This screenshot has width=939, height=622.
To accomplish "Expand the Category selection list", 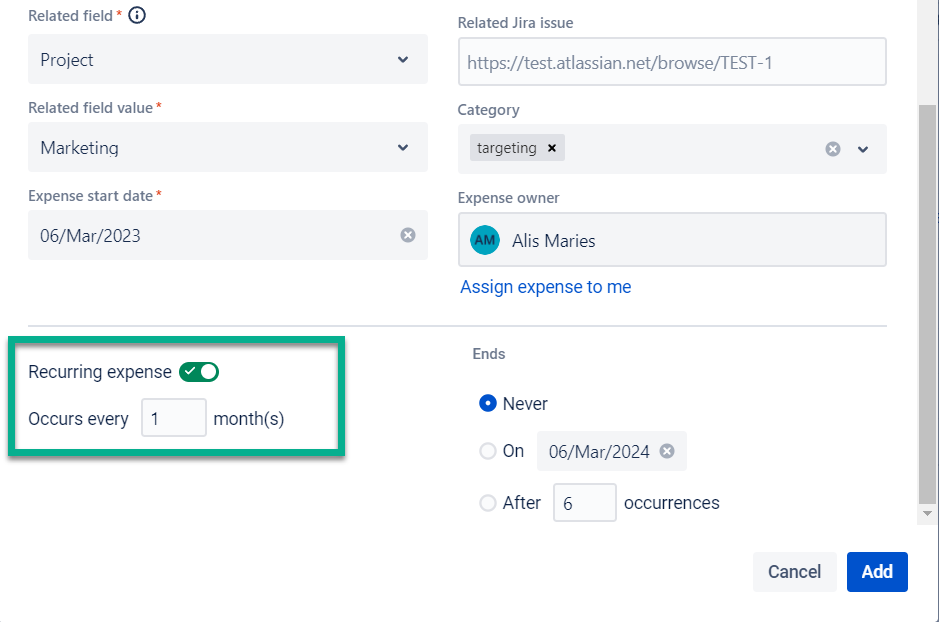I will tap(862, 148).
